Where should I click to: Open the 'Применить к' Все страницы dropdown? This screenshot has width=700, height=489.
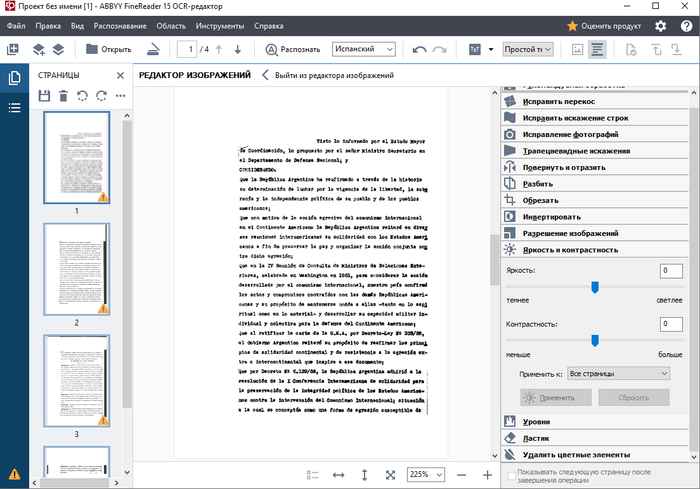[x=617, y=373]
